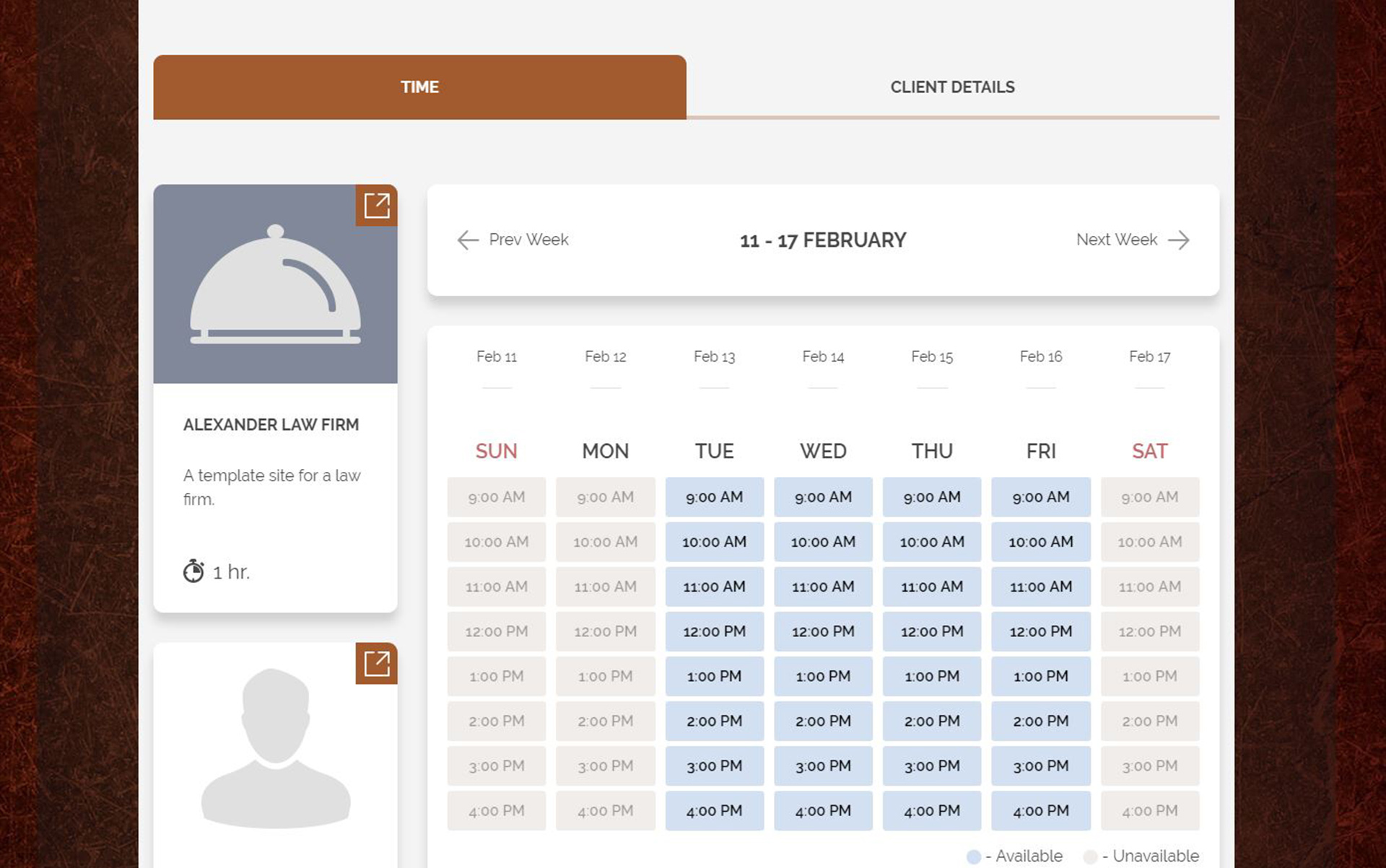Viewport: 1386px width, 868px height.
Task: Choose Thursday 4:00 PM slot
Action: click(932, 810)
